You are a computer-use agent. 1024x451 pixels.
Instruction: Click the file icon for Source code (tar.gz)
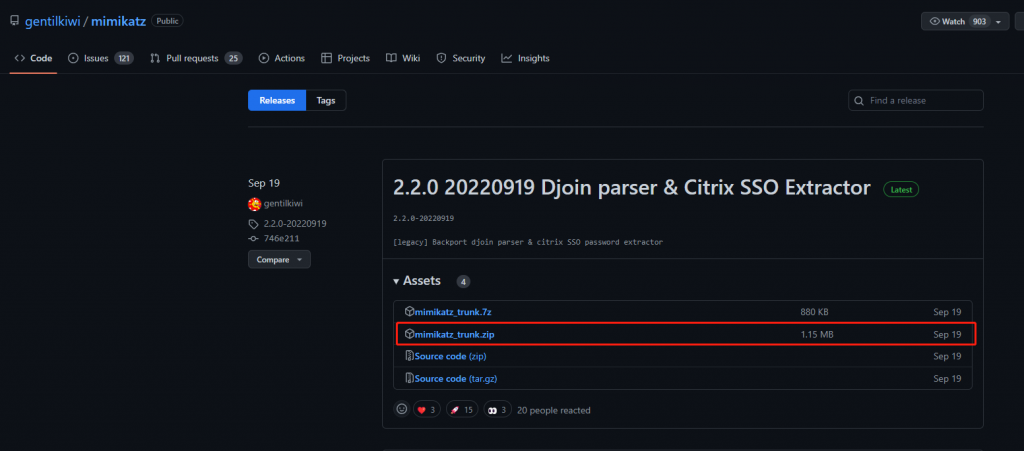(x=409, y=378)
